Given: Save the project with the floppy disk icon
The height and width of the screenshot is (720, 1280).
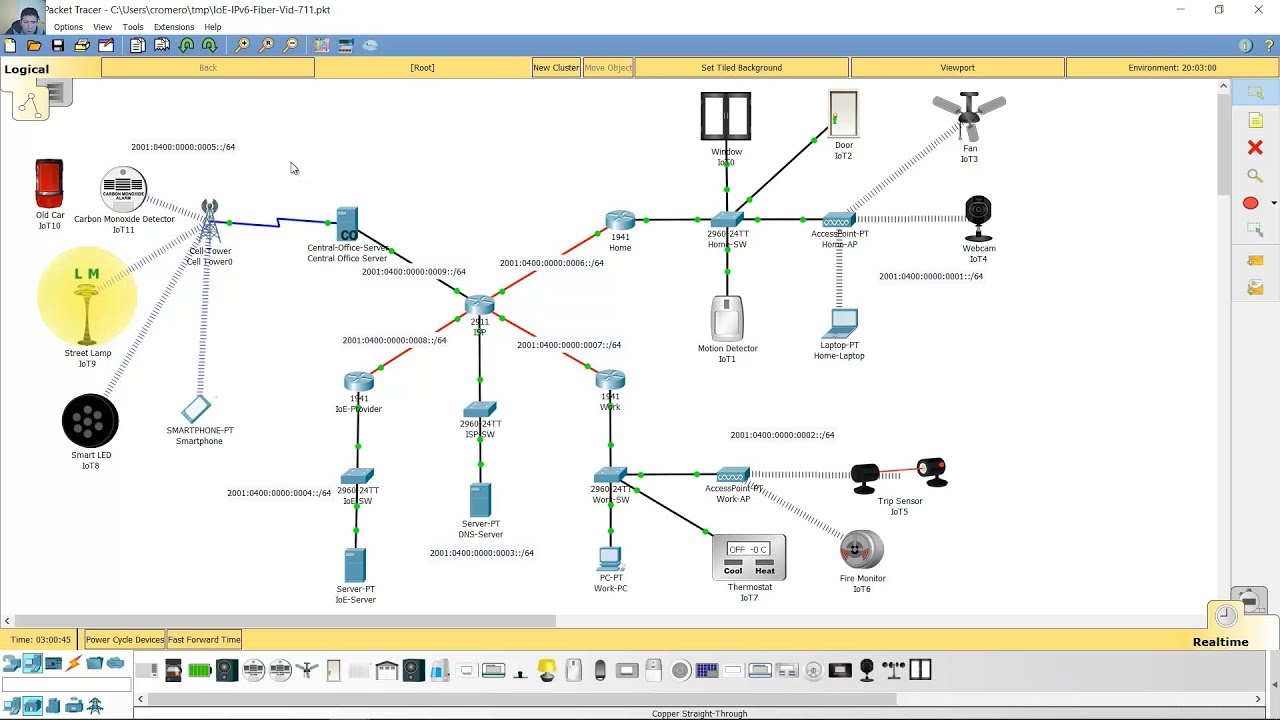Looking at the screenshot, I should [58, 45].
